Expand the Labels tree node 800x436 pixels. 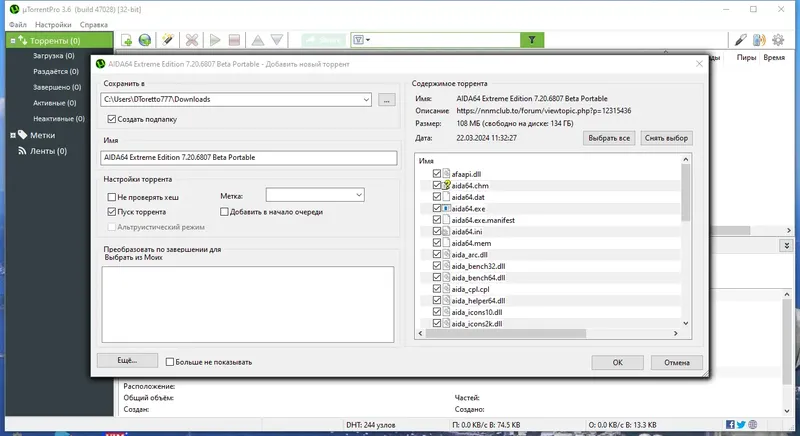point(13,136)
